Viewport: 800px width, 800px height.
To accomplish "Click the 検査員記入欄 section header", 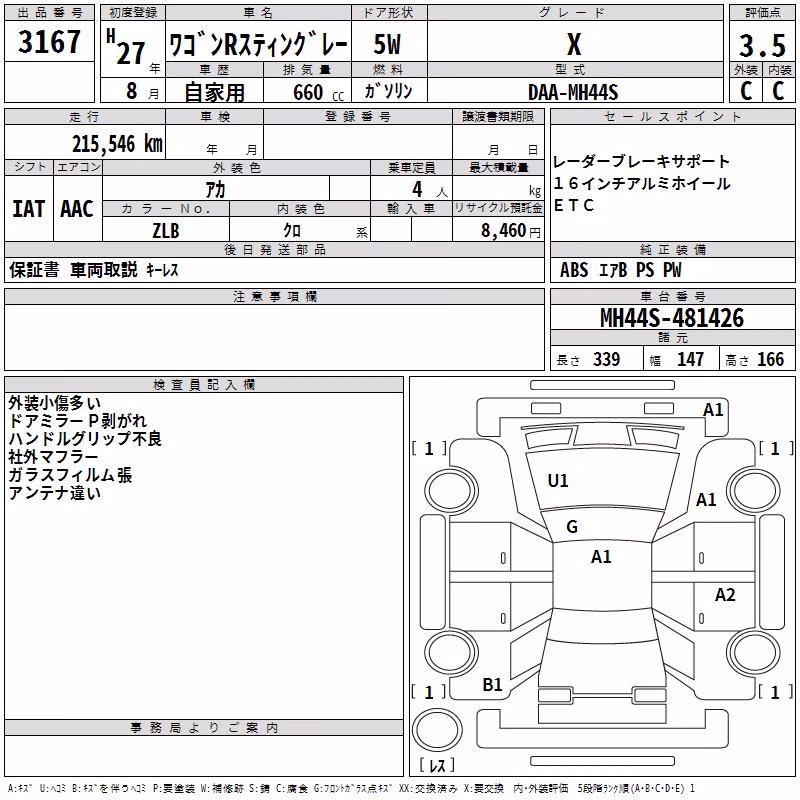I will coord(204,385).
